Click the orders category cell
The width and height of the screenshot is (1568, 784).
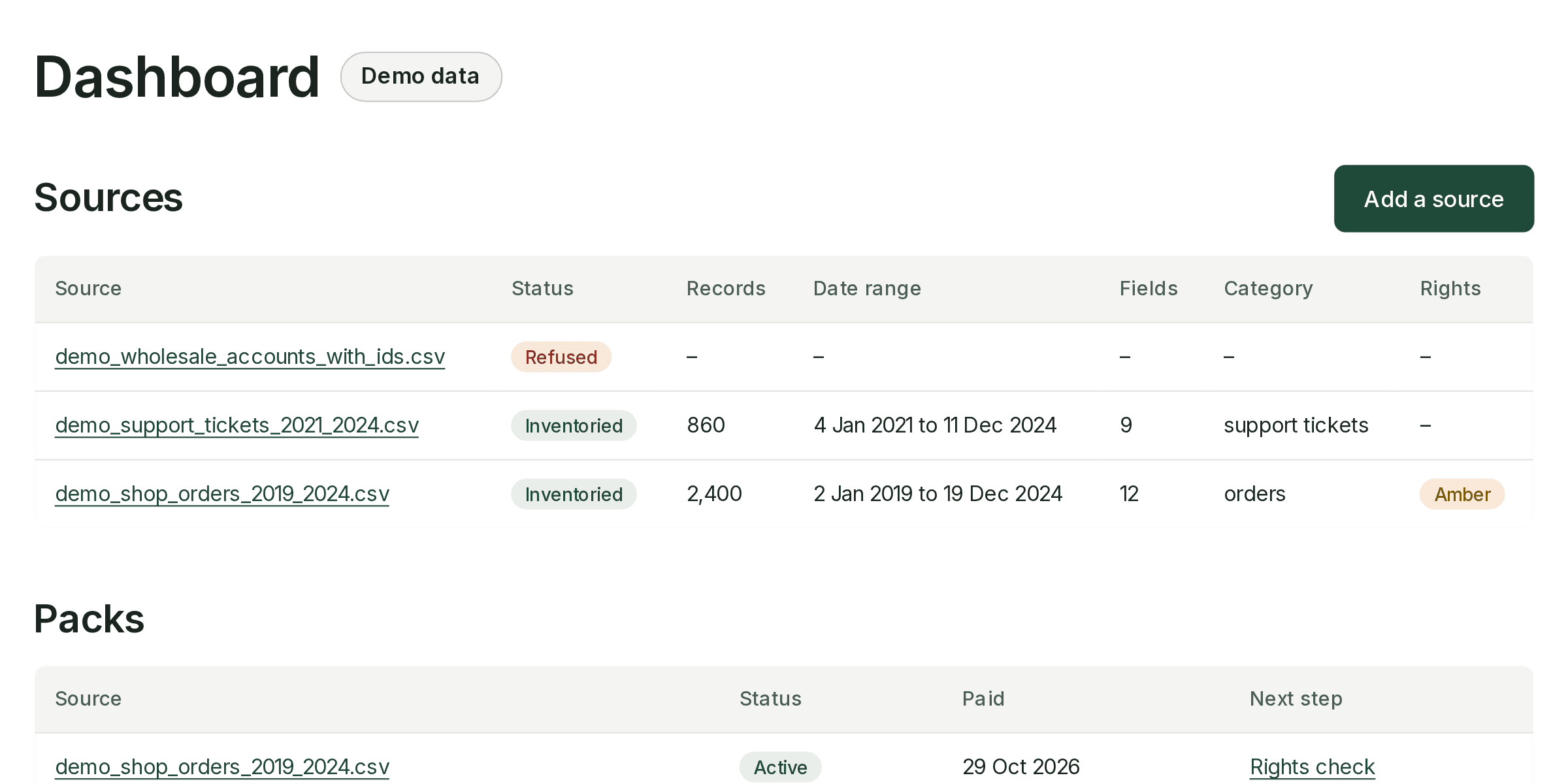tap(1254, 494)
